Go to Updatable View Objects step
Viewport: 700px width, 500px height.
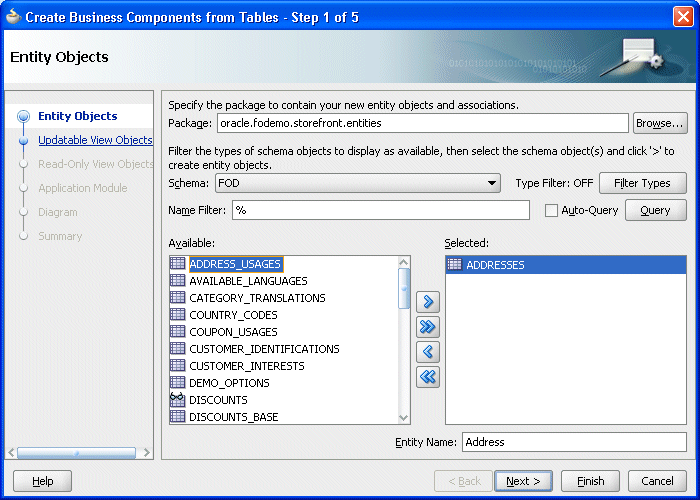click(x=95, y=140)
